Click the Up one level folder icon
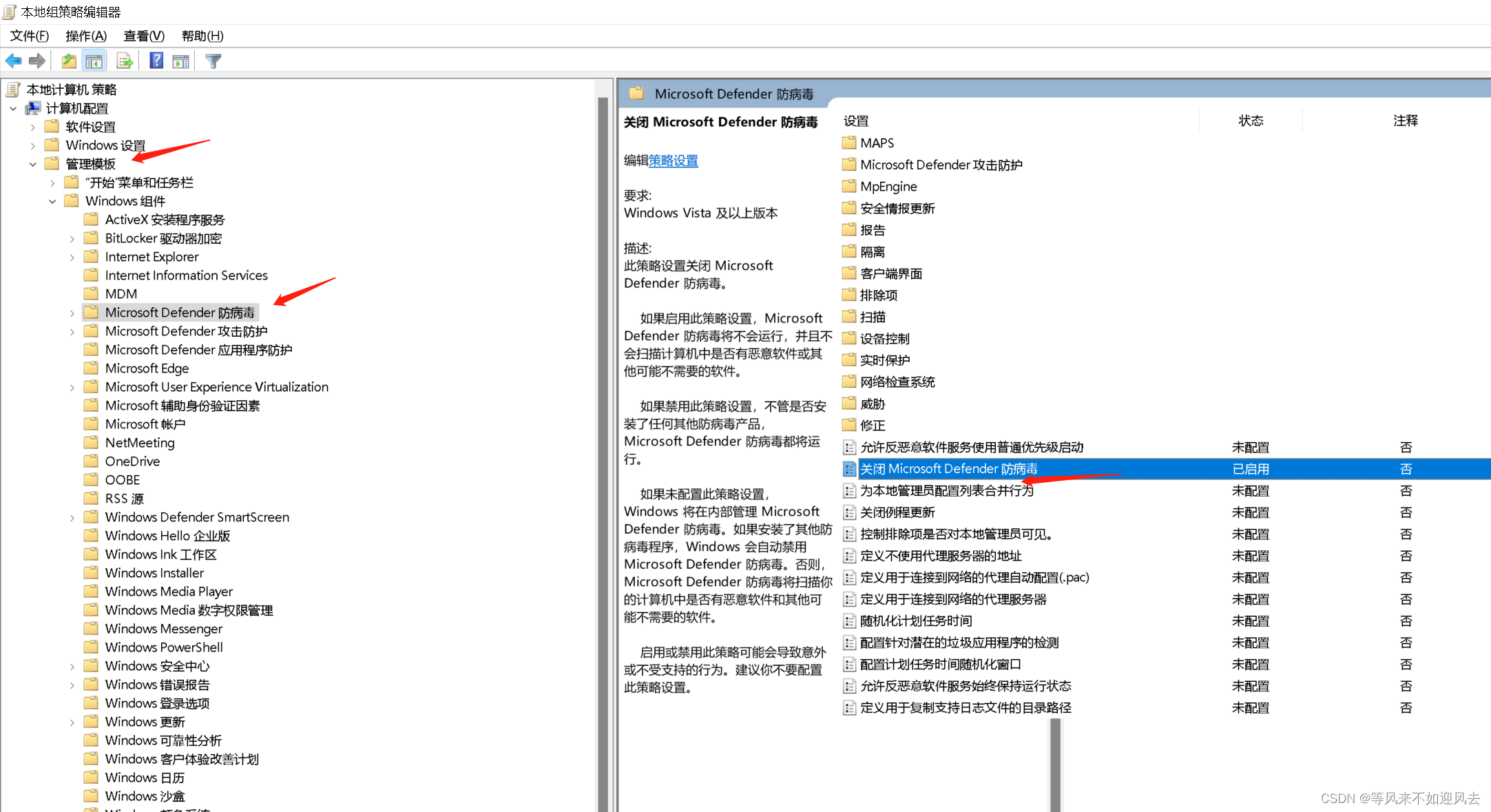Viewport: 1491px width, 812px height. click(x=69, y=61)
